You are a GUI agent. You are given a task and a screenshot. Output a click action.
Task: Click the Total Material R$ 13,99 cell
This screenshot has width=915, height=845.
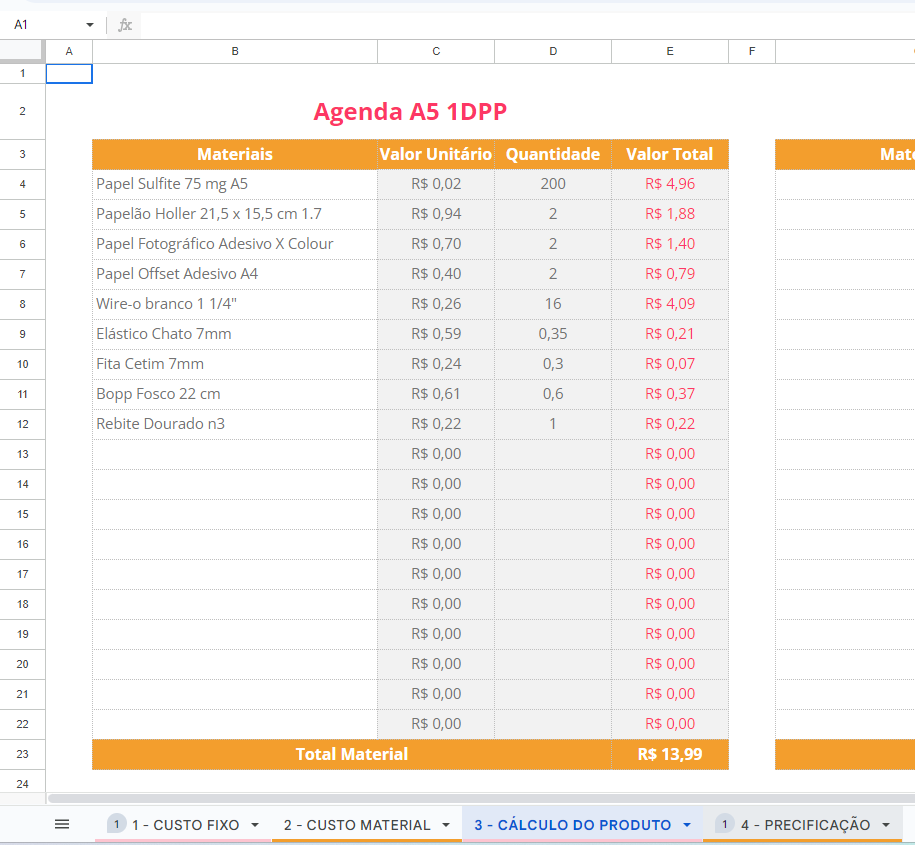669,754
